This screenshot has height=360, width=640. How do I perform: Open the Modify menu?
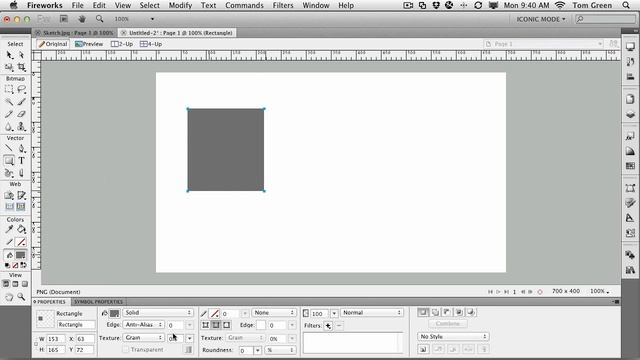180,5
